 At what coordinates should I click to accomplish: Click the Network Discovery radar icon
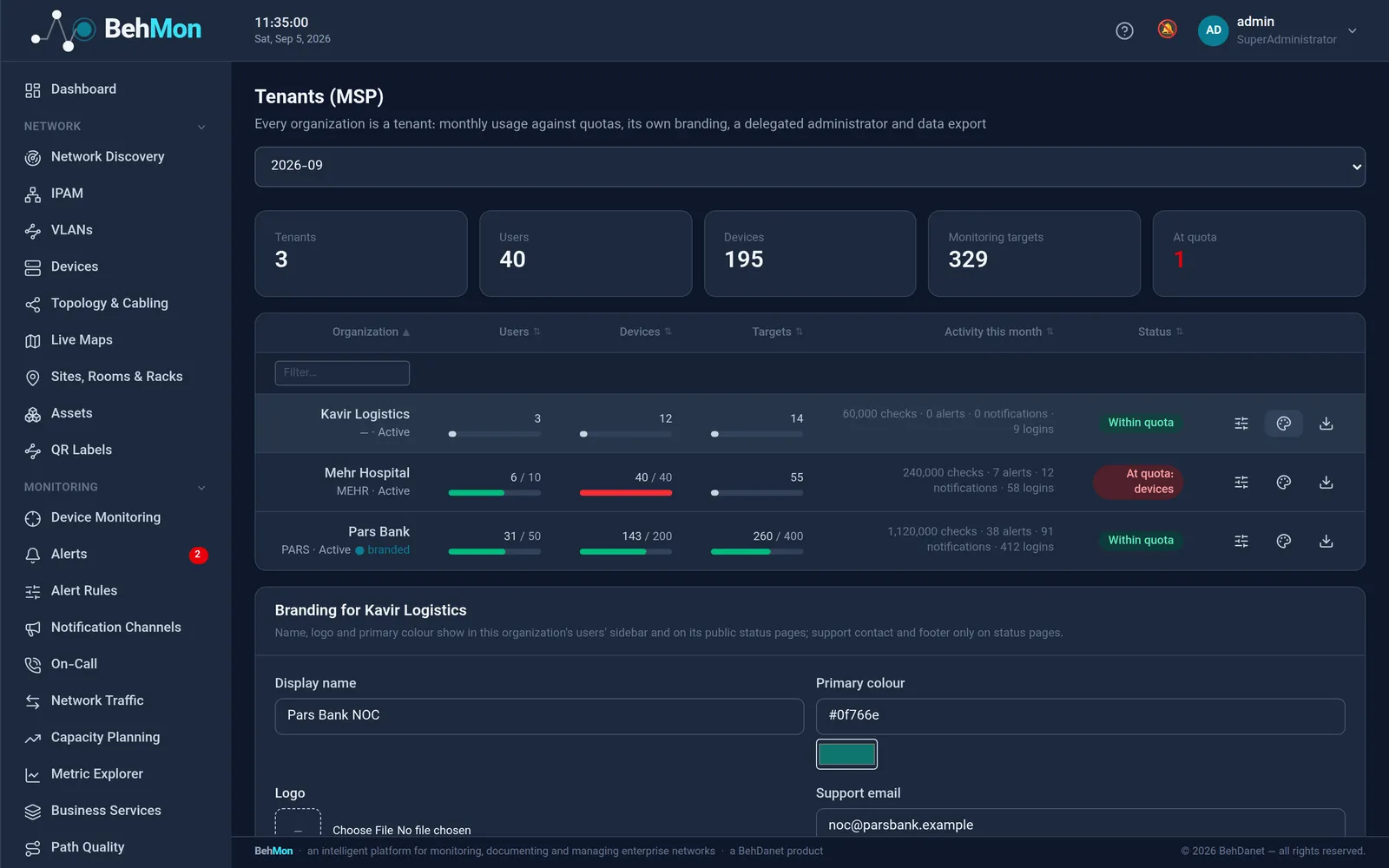(33, 158)
